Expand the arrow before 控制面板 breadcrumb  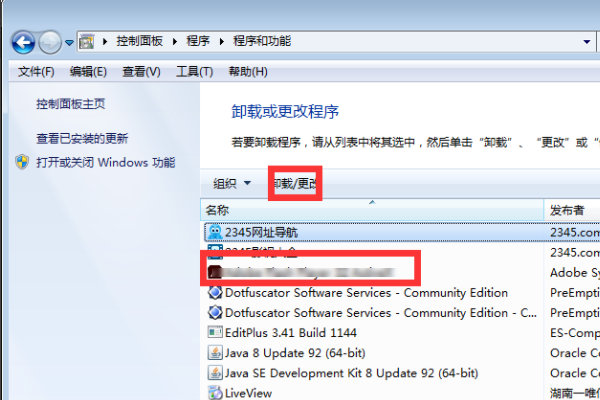[105, 41]
